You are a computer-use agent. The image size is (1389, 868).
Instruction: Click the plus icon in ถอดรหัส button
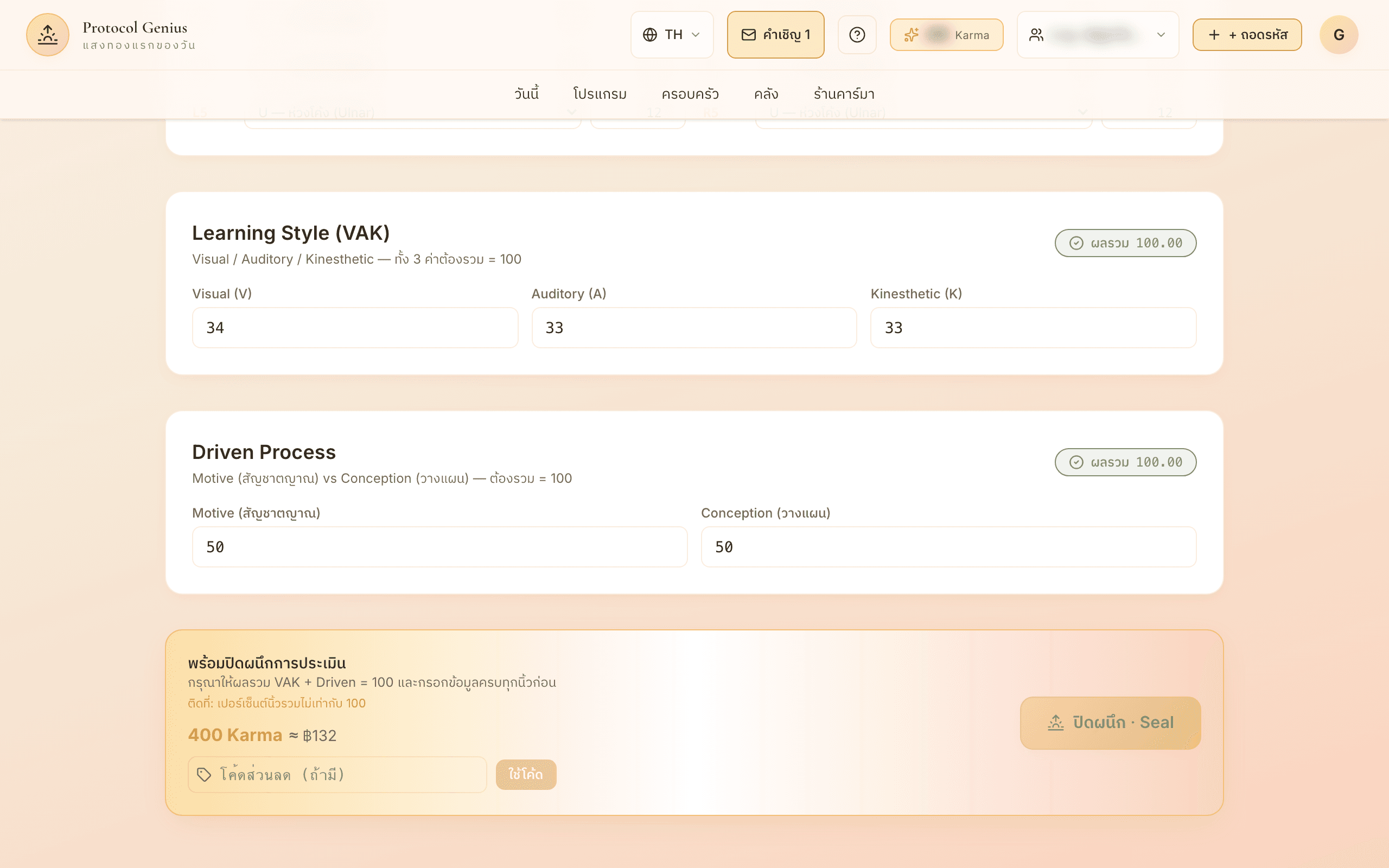click(1214, 34)
